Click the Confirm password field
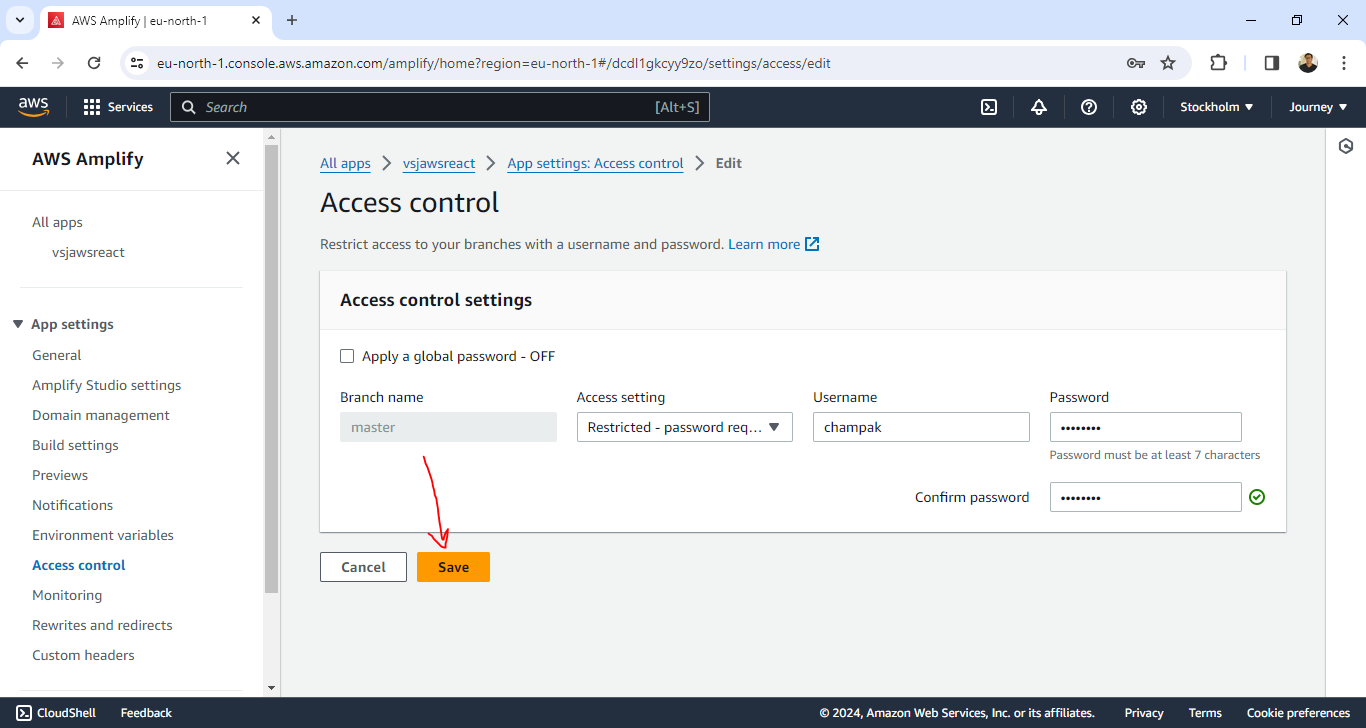1366x728 pixels. pyautogui.click(x=1146, y=497)
